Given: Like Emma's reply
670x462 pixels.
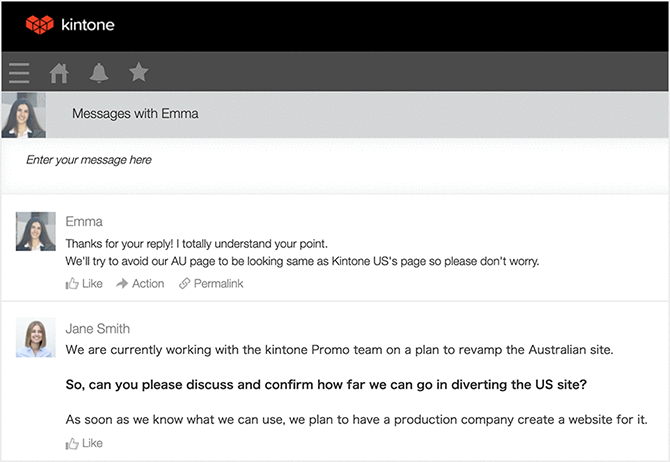Looking at the screenshot, I should (91, 284).
